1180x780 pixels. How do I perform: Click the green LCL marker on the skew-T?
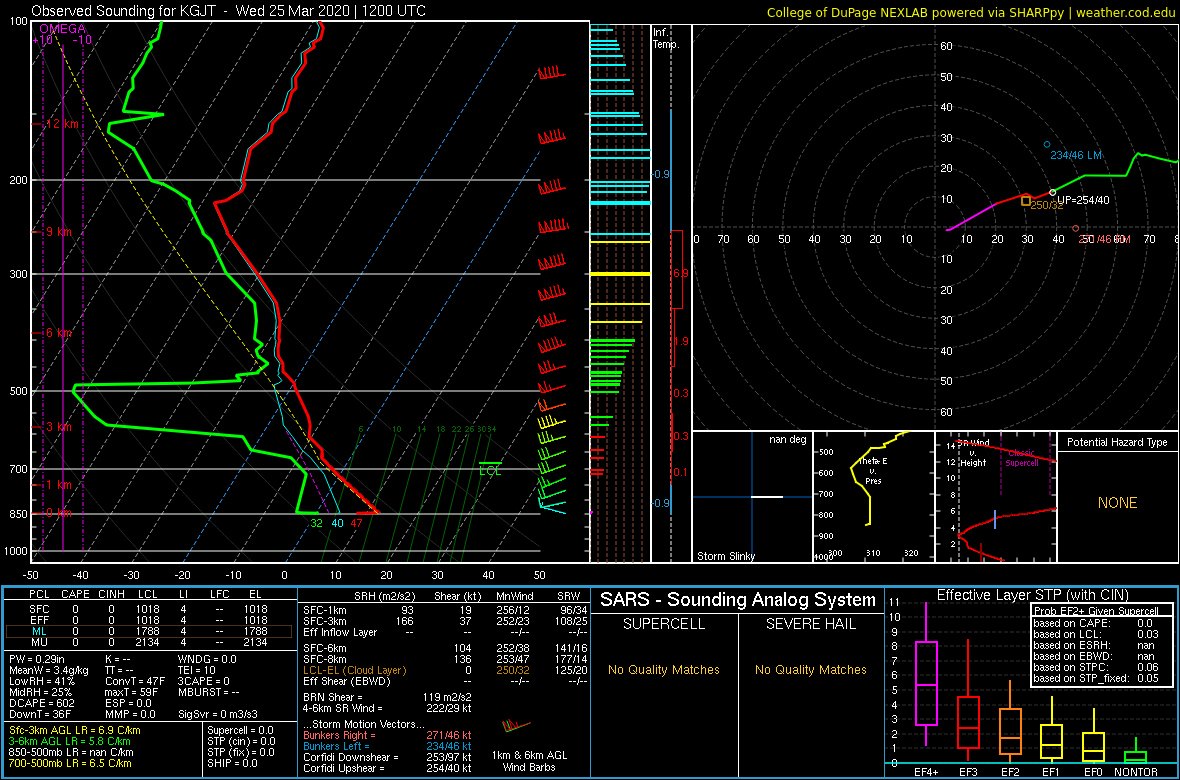click(x=490, y=468)
